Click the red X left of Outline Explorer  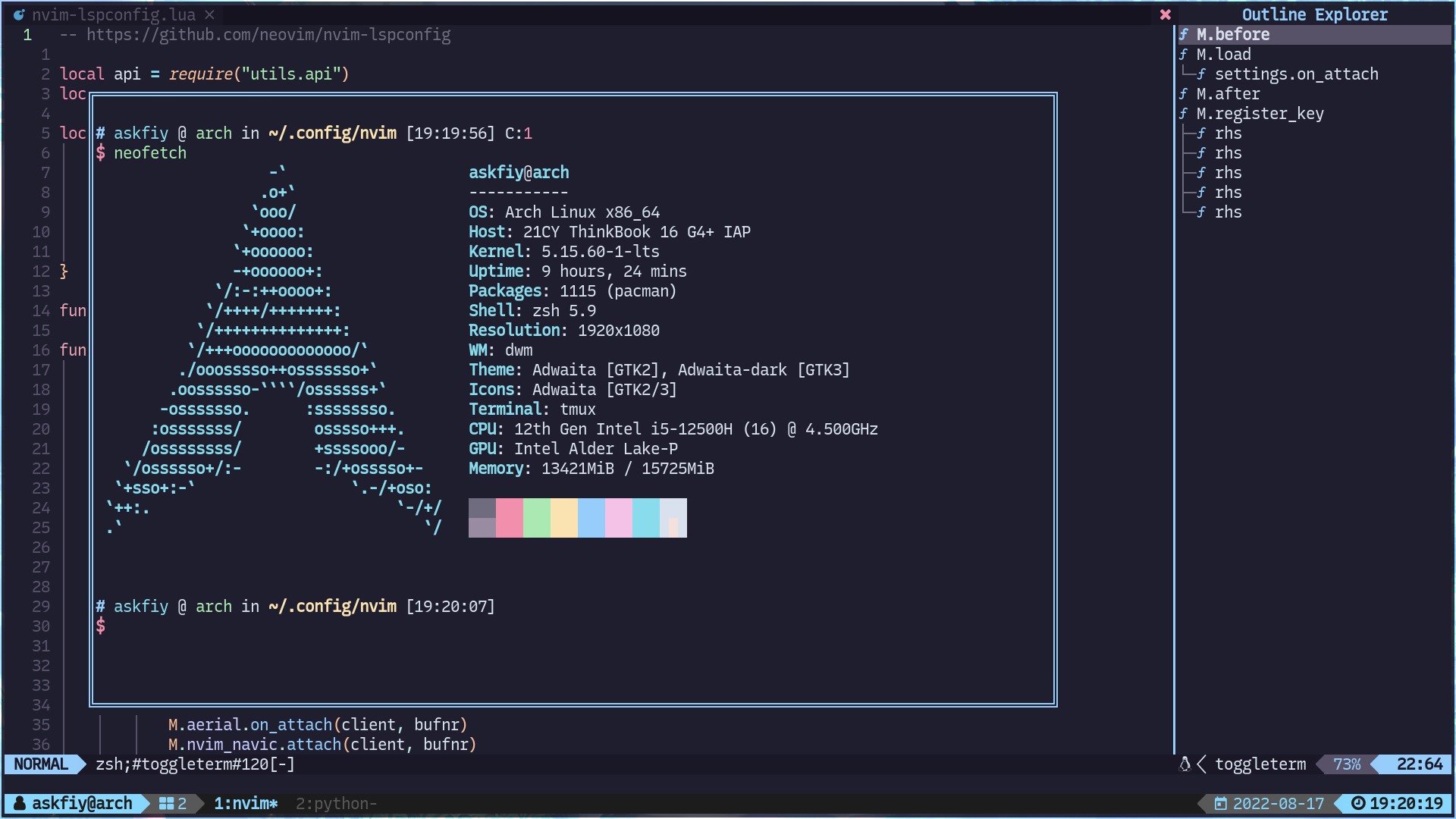(1166, 14)
